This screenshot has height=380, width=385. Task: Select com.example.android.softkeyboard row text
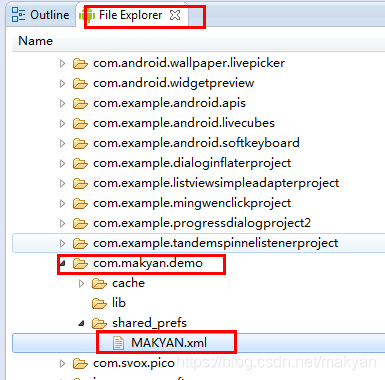[196, 143]
